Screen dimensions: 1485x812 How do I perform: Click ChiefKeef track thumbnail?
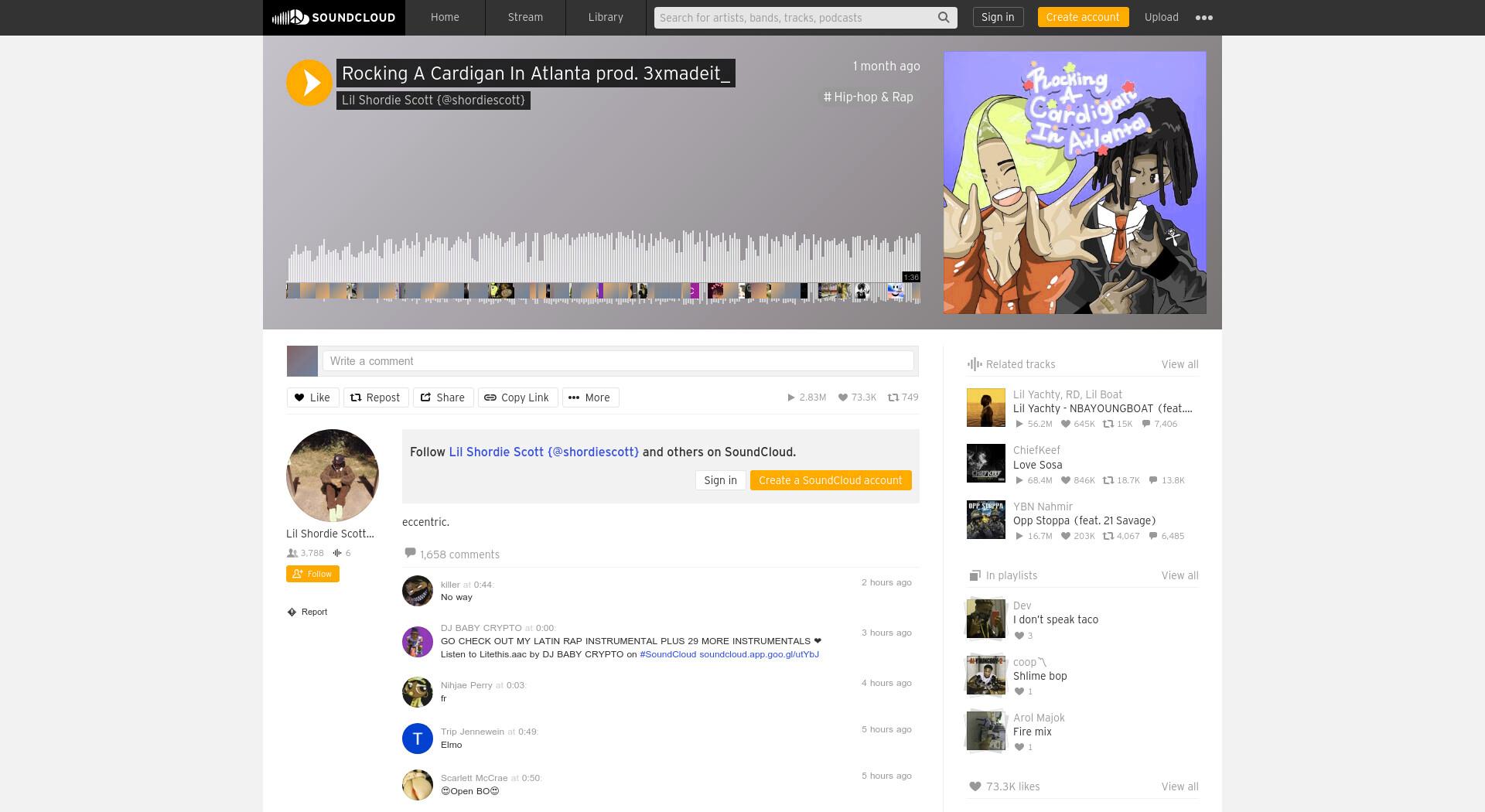point(986,463)
